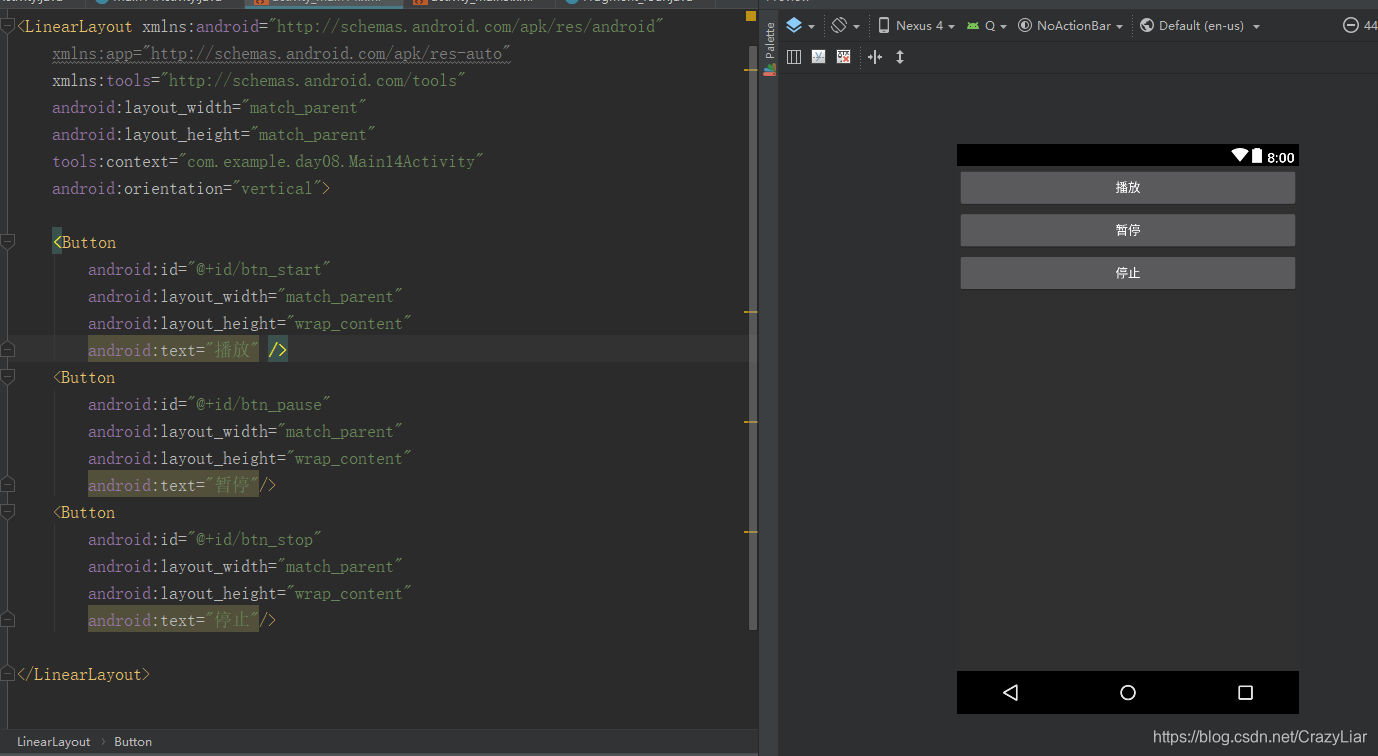Screen dimensions: 1378x756
Task: Select LinearLayout in the breadcrumb bar
Action: [54, 742]
